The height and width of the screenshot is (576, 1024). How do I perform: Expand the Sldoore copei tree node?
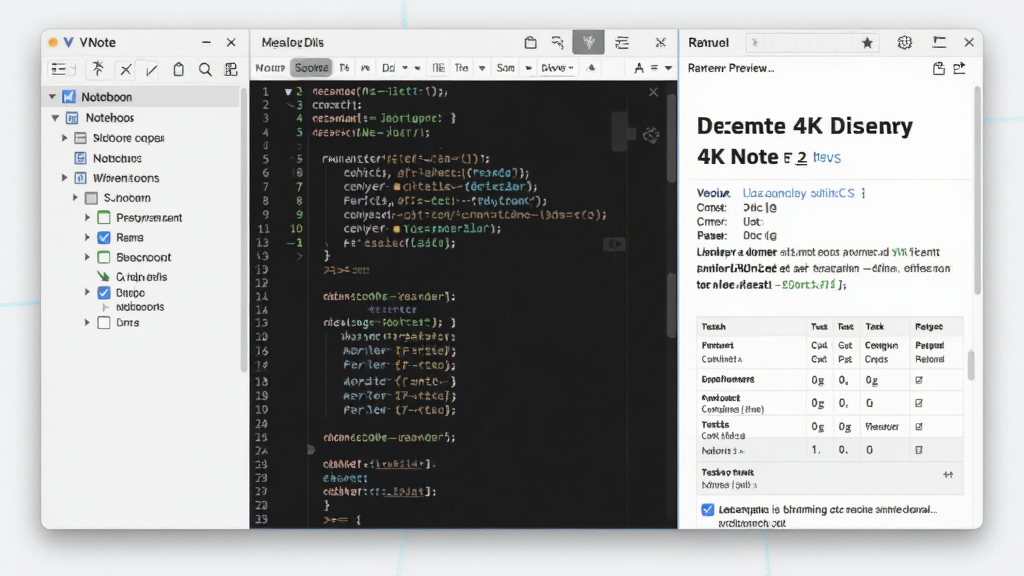pyautogui.click(x=65, y=138)
